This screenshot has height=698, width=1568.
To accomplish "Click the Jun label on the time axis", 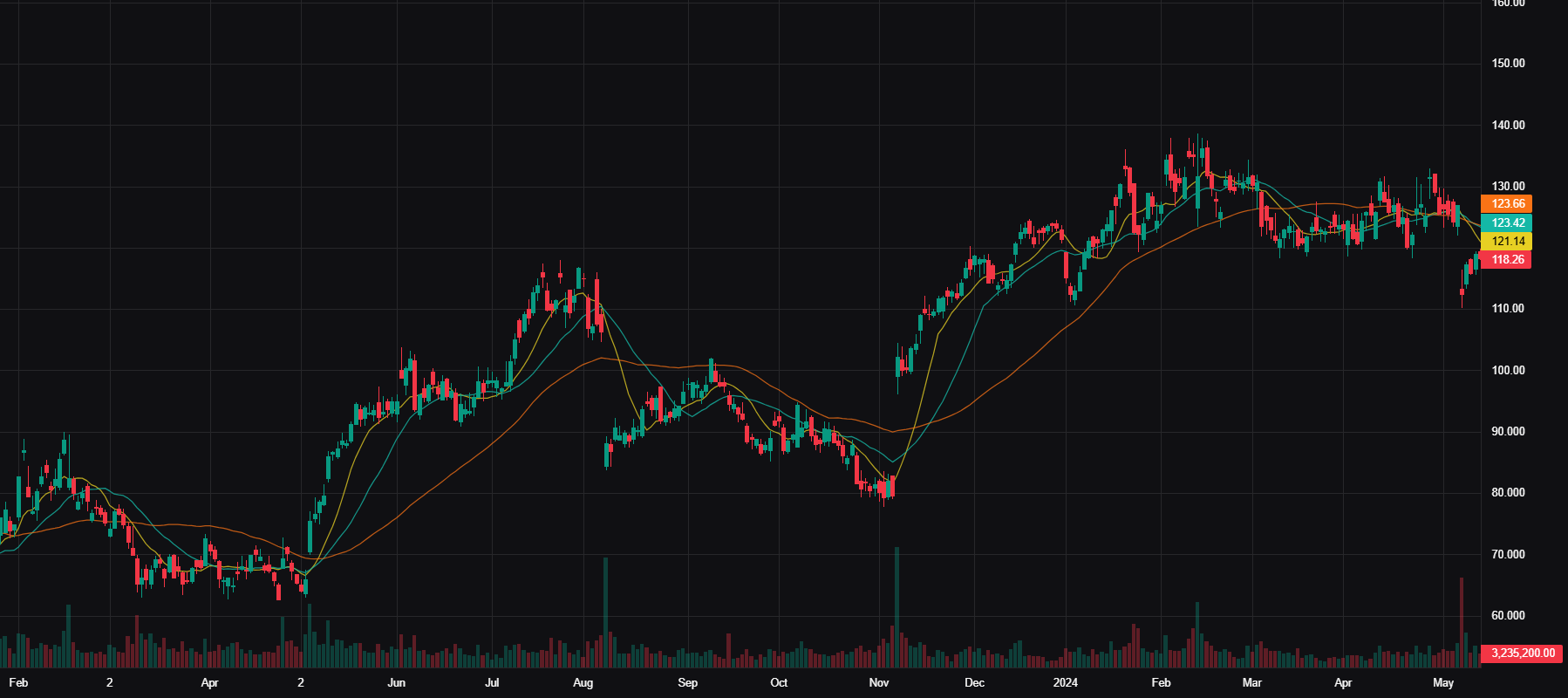I will 397,683.
